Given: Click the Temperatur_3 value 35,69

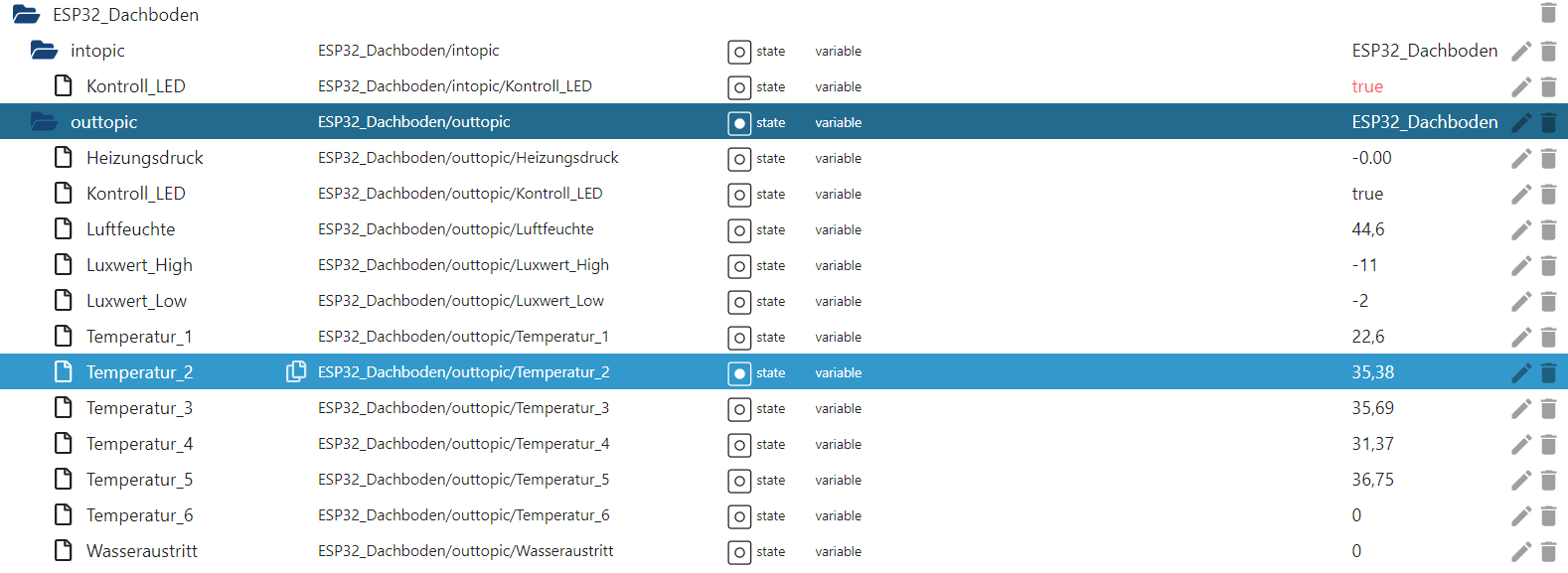Looking at the screenshot, I should tap(1373, 408).
